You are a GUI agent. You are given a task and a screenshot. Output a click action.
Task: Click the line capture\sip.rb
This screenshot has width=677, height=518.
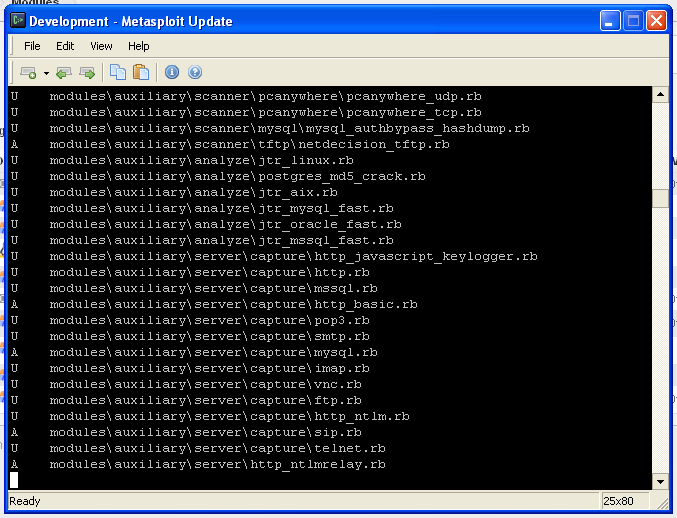click(x=186, y=432)
